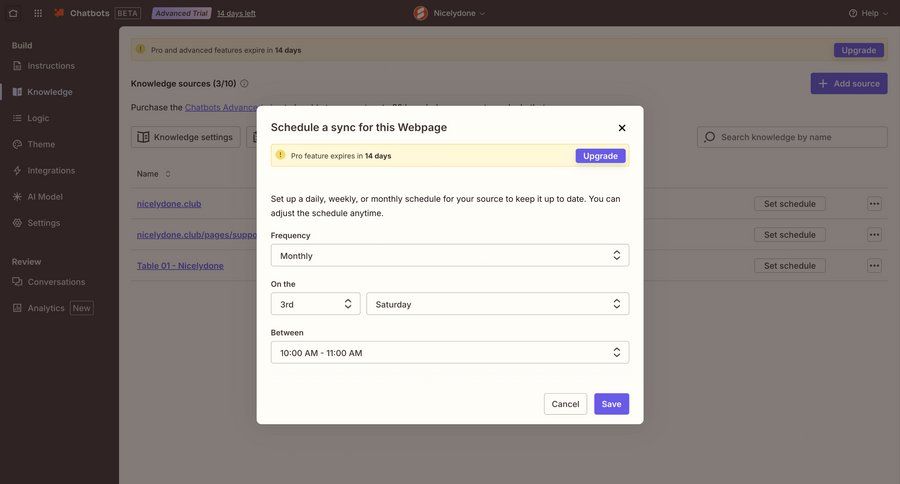Click the Logic list icon in sidebar
Screen dimensions: 900x484
point(17,118)
